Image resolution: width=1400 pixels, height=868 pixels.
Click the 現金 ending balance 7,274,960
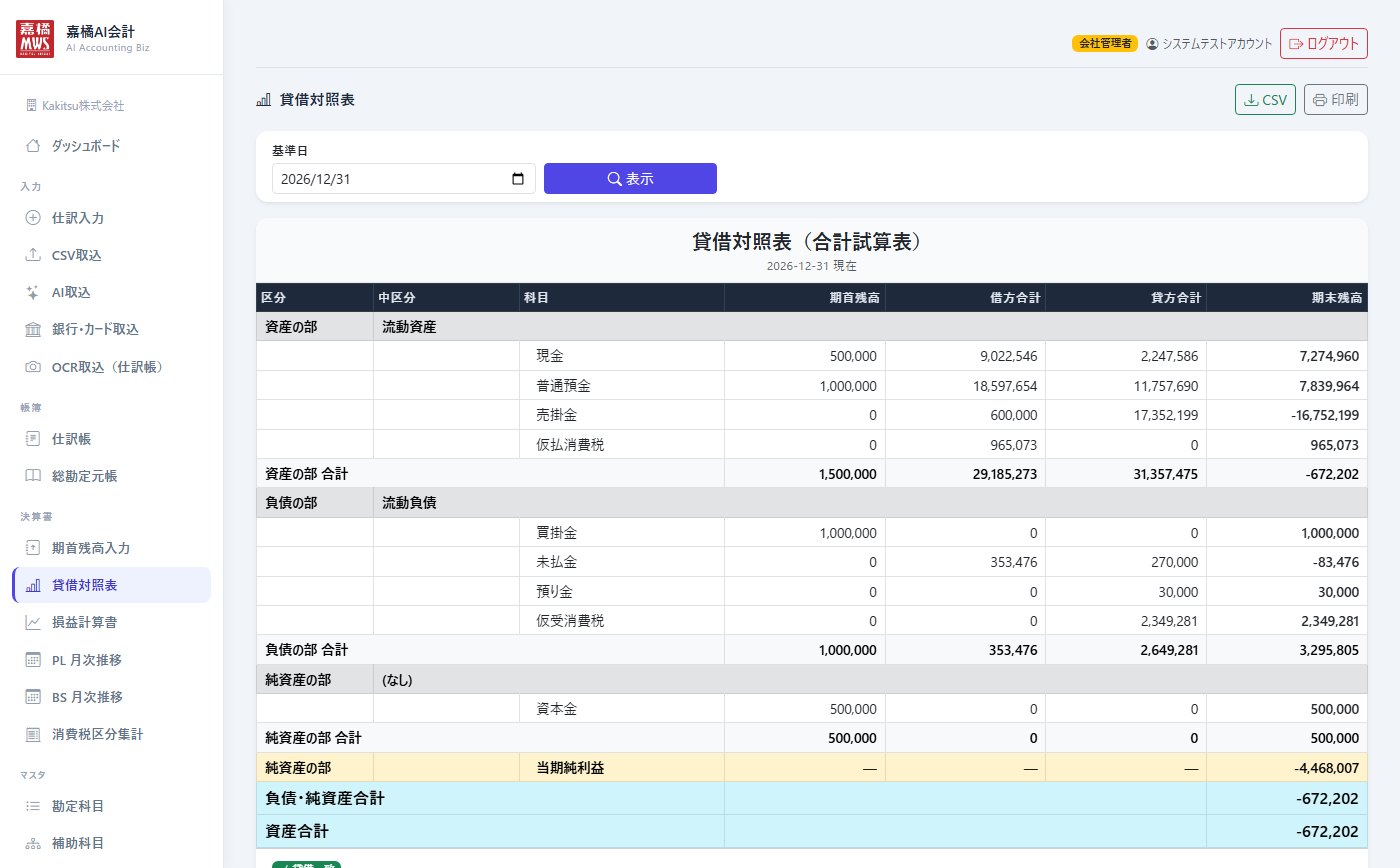pos(1329,356)
